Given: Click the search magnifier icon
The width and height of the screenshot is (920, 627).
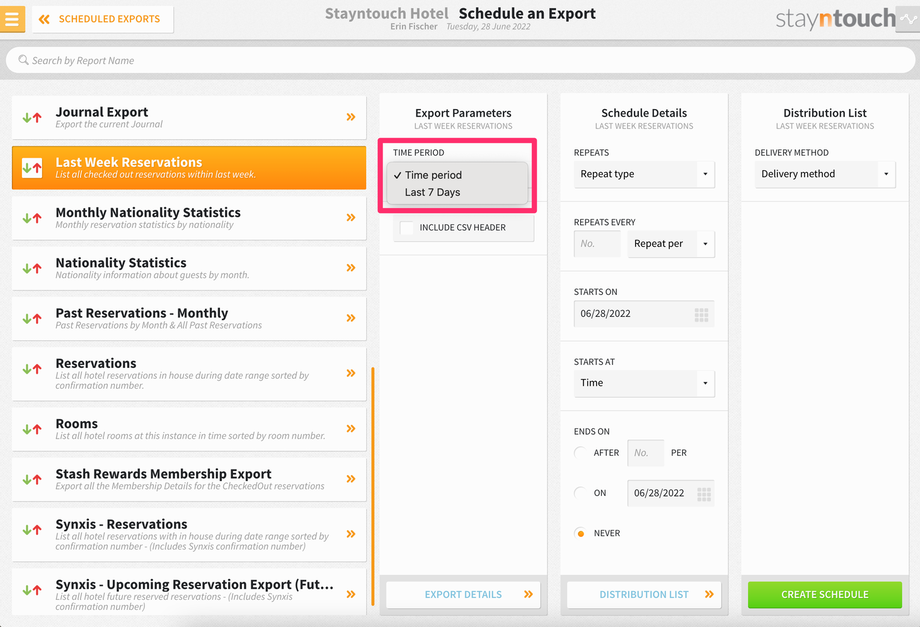Looking at the screenshot, I should point(23,60).
